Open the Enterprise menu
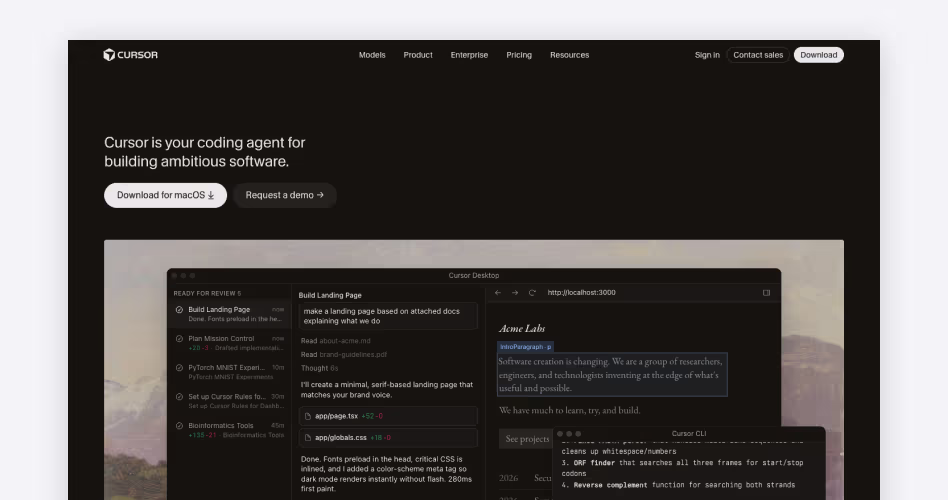948x500 pixels. [469, 55]
